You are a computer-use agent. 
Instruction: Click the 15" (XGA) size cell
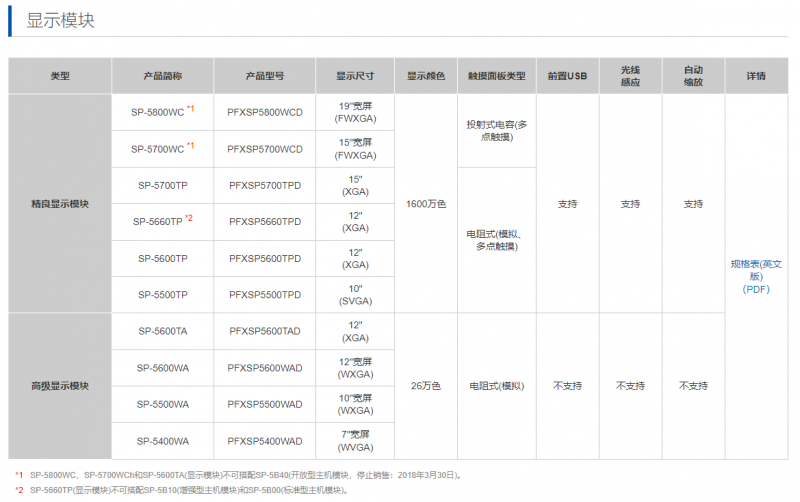tap(355, 186)
